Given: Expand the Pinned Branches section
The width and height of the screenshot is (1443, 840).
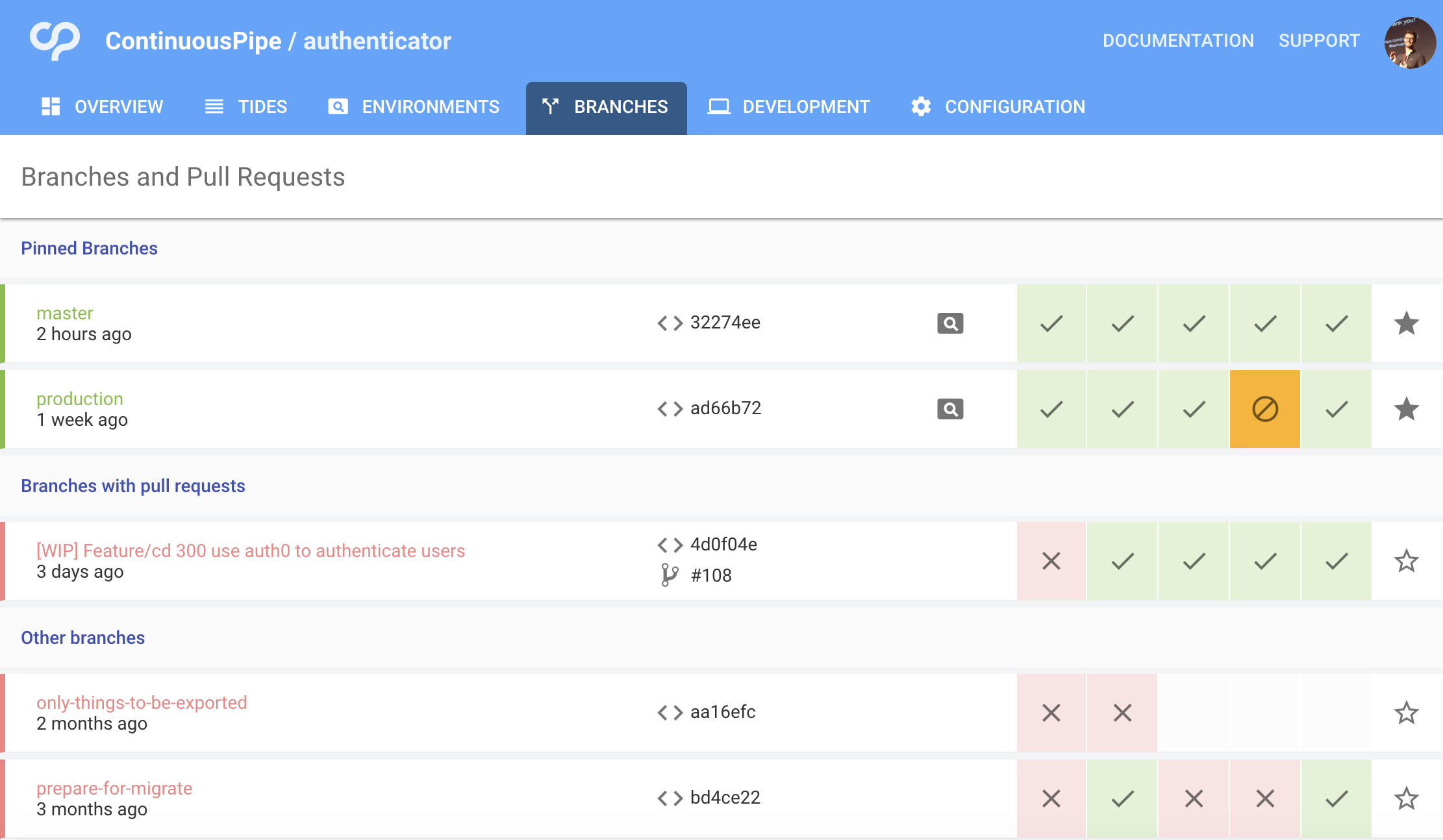Looking at the screenshot, I should point(88,248).
